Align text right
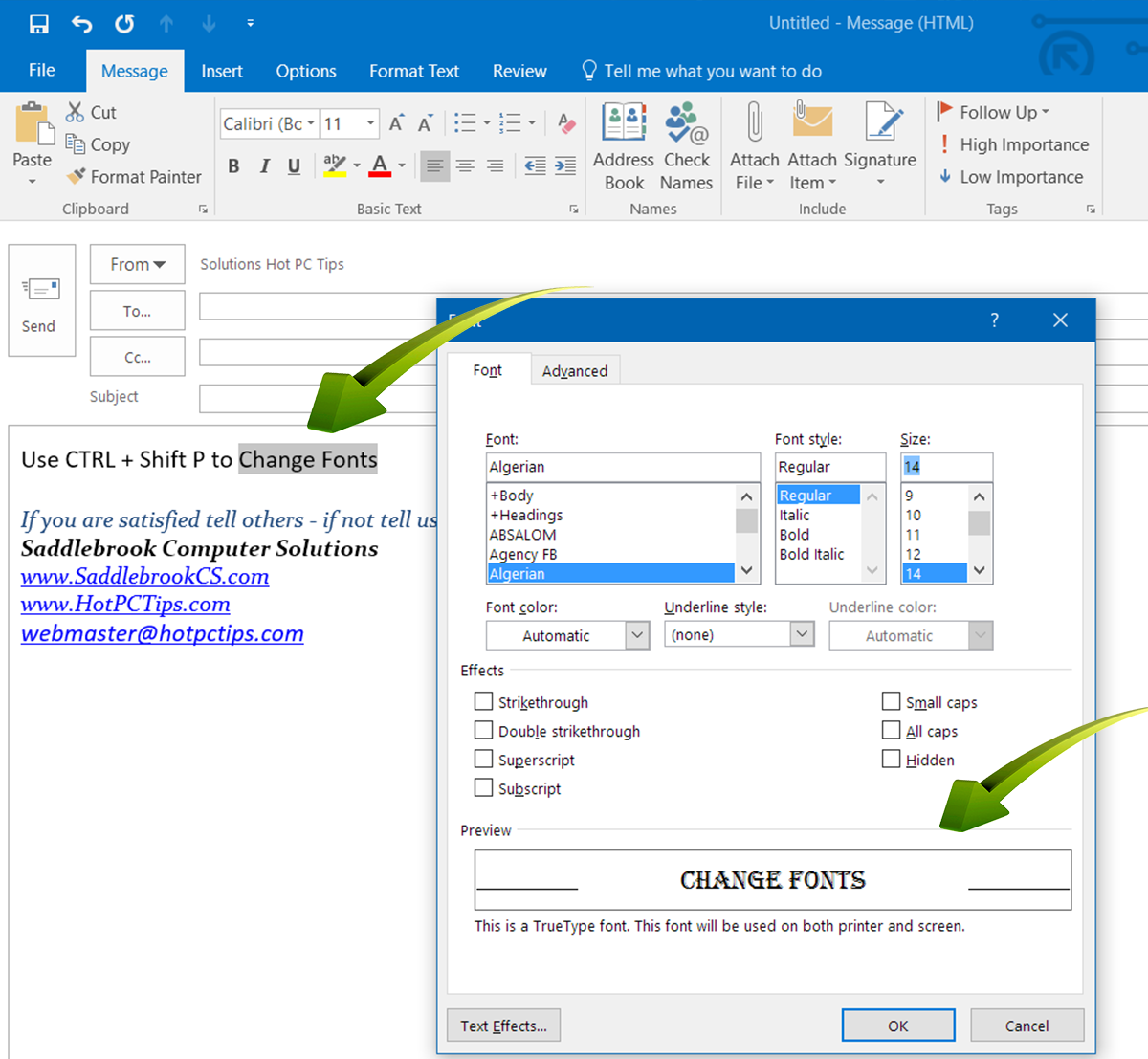The image size is (1148, 1059). [495, 166]
